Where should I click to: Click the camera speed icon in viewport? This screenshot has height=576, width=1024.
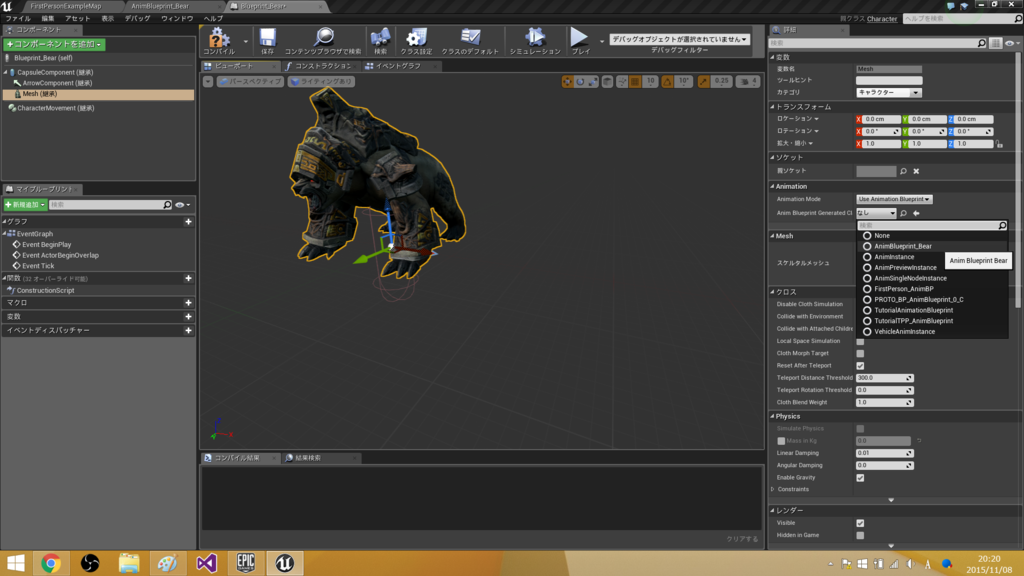744,82
